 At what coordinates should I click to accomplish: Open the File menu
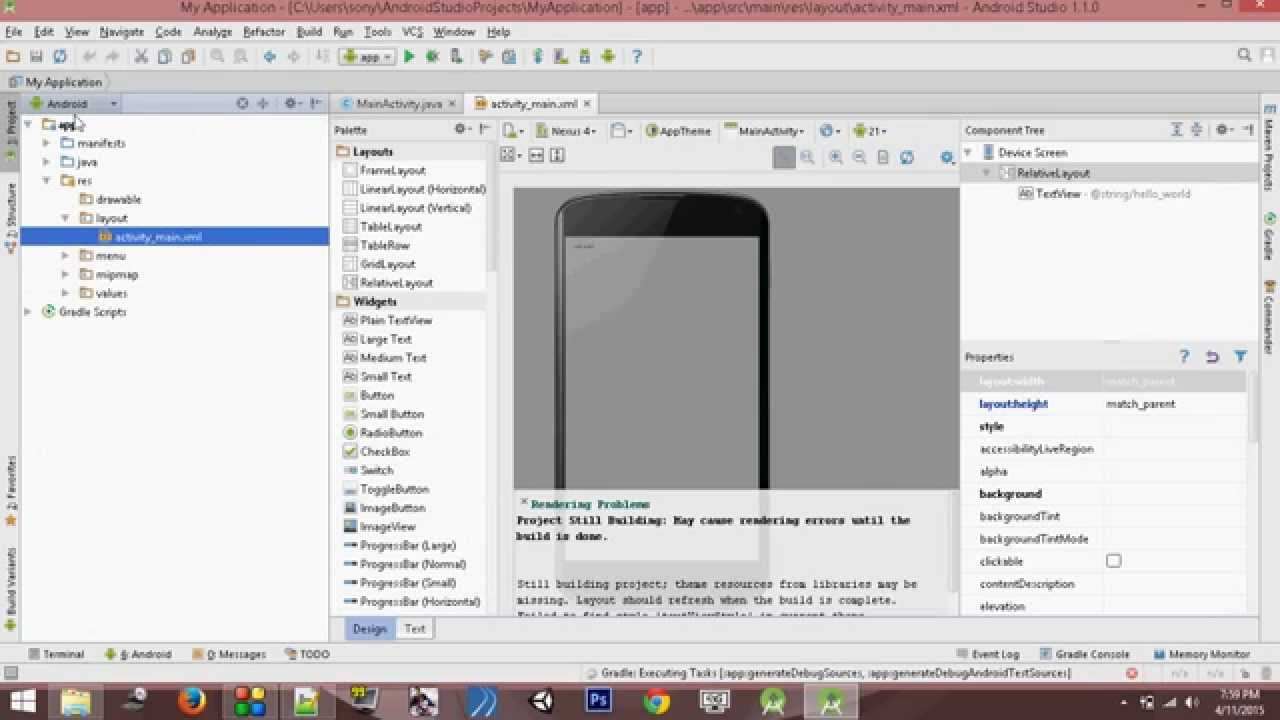pos(13,32)
